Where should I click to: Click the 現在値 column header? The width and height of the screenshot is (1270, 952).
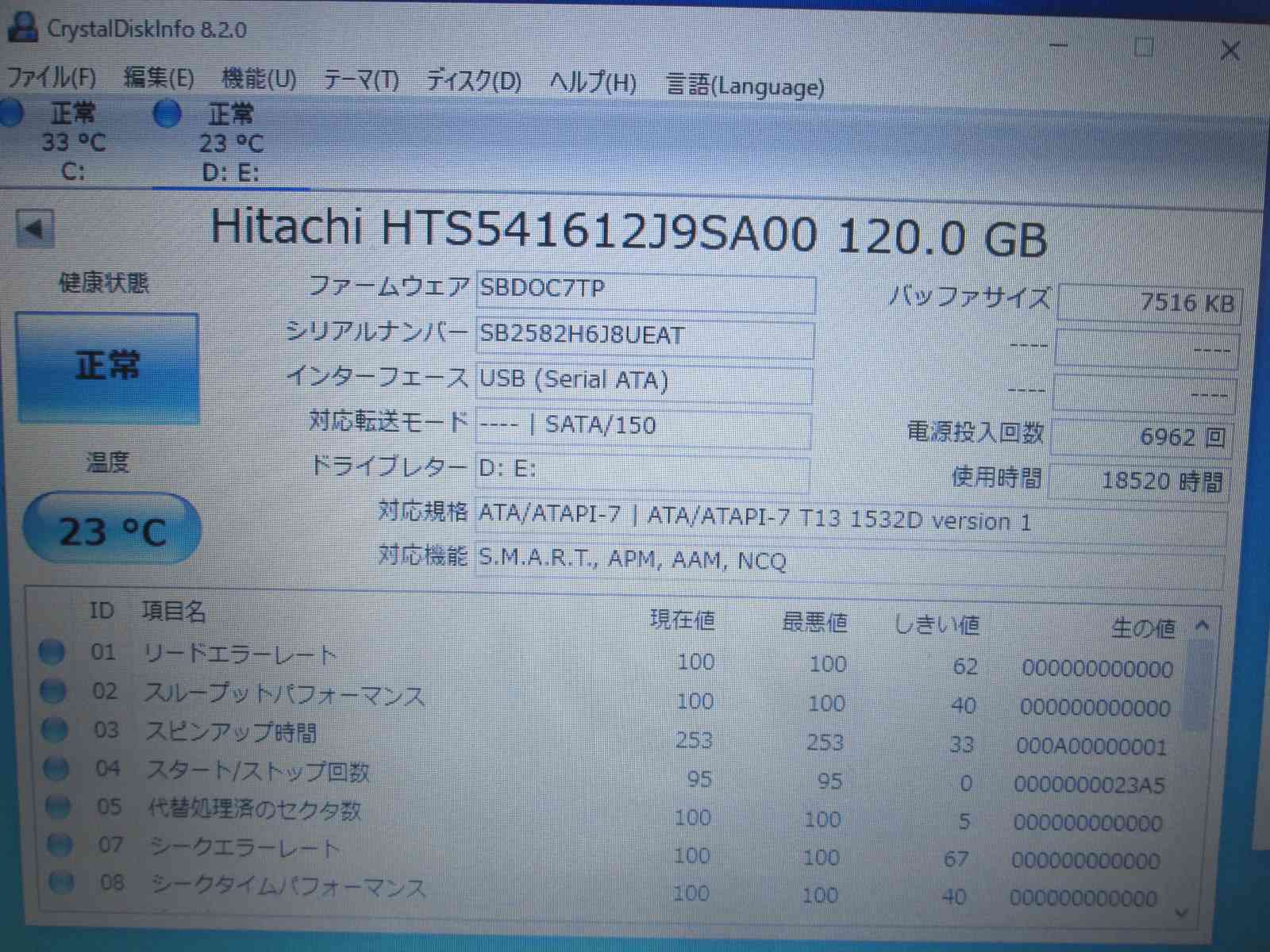683,620
